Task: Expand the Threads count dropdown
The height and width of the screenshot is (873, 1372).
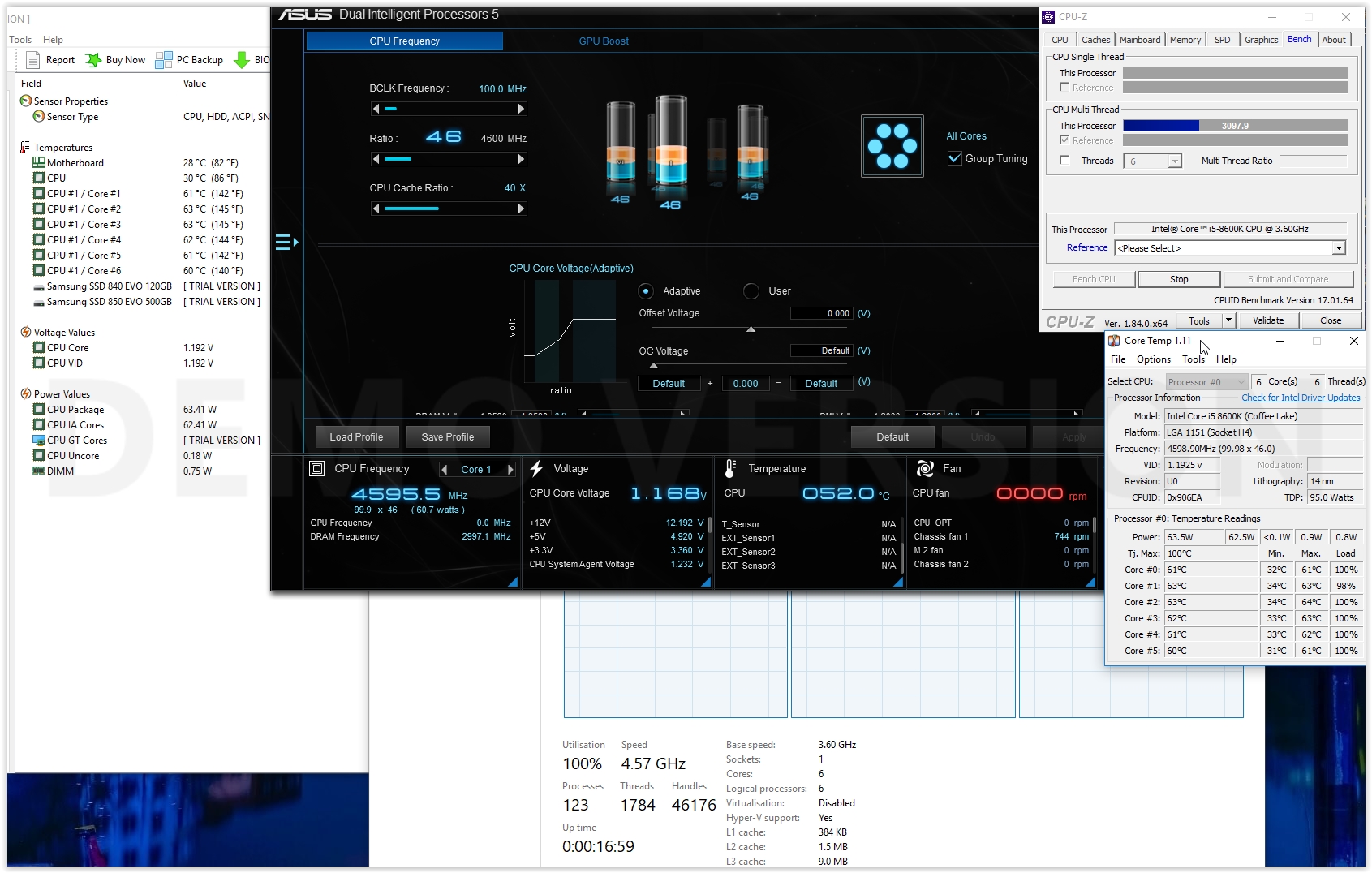Action: 1174,161
